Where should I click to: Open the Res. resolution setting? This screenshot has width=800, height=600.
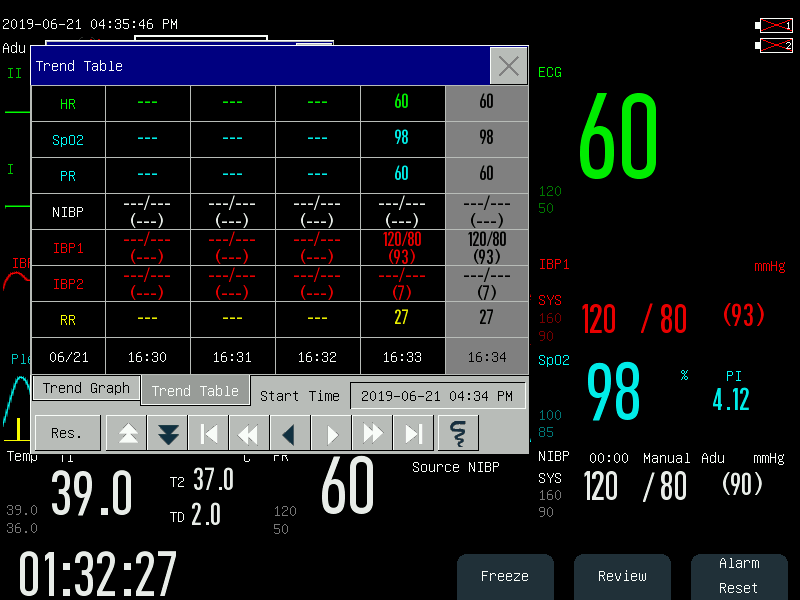click(67, 433)
